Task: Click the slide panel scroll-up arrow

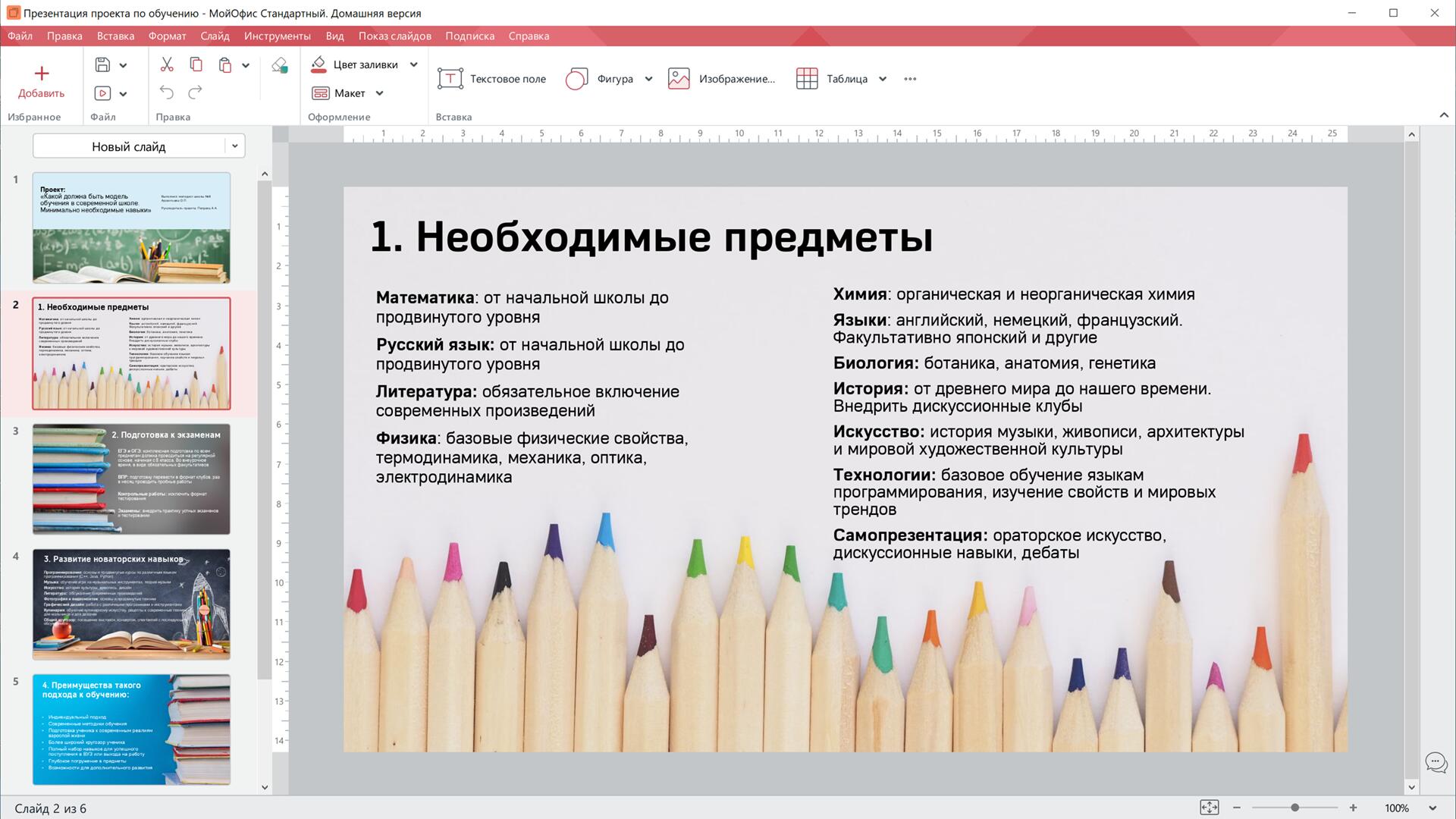Action: (x=265, y=174)
